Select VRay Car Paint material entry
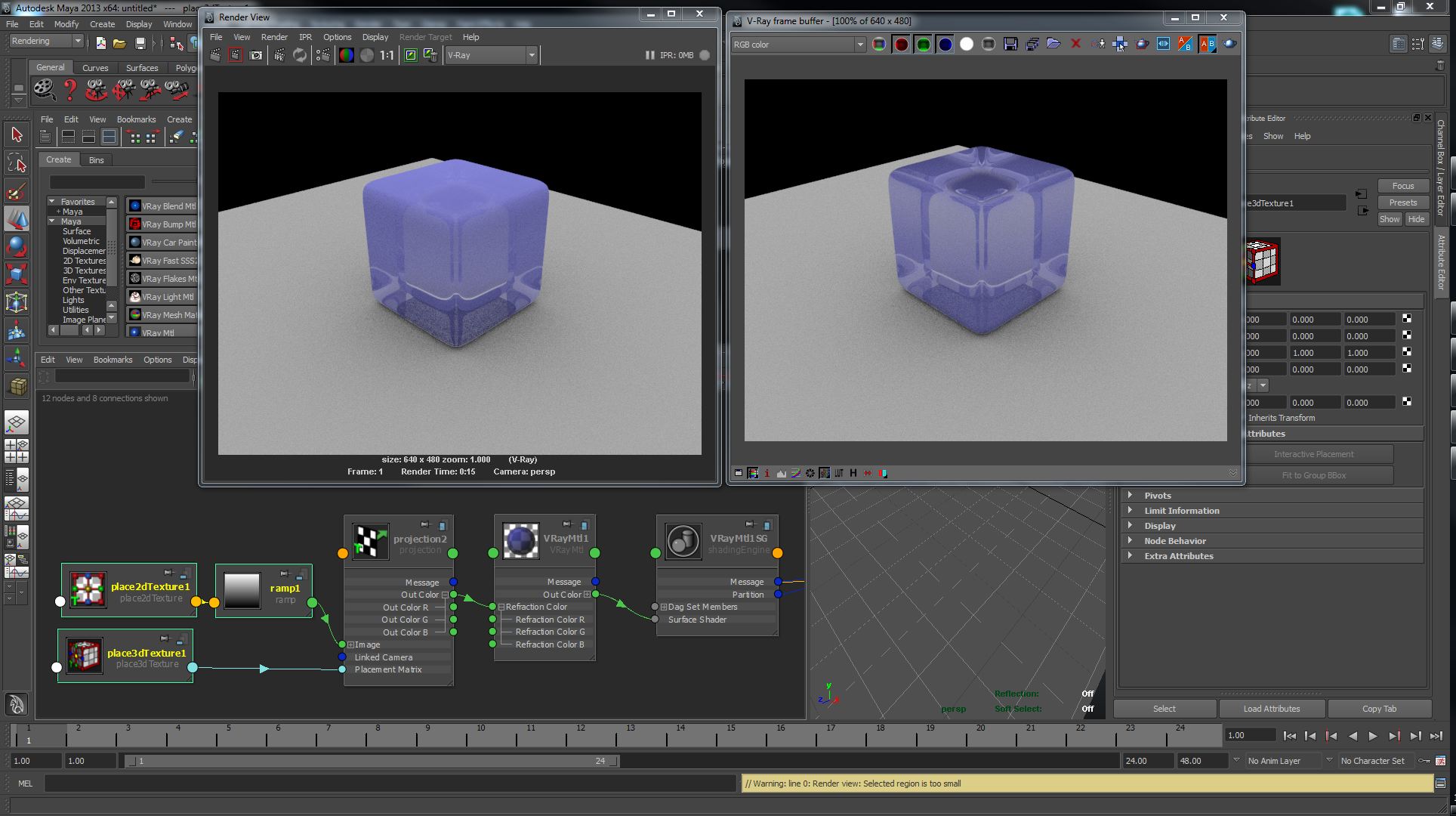The height and width of the screenshot is (816, 1456). pos(162,243)
